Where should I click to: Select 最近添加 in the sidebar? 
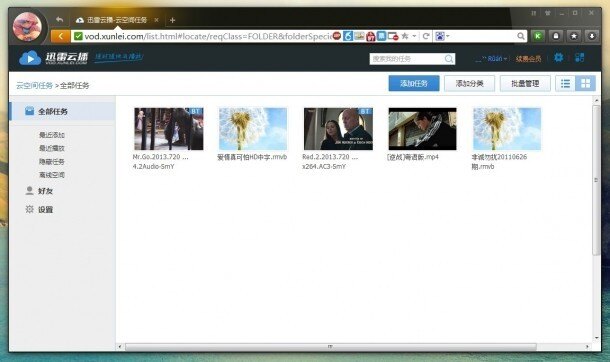pos(52,135)
